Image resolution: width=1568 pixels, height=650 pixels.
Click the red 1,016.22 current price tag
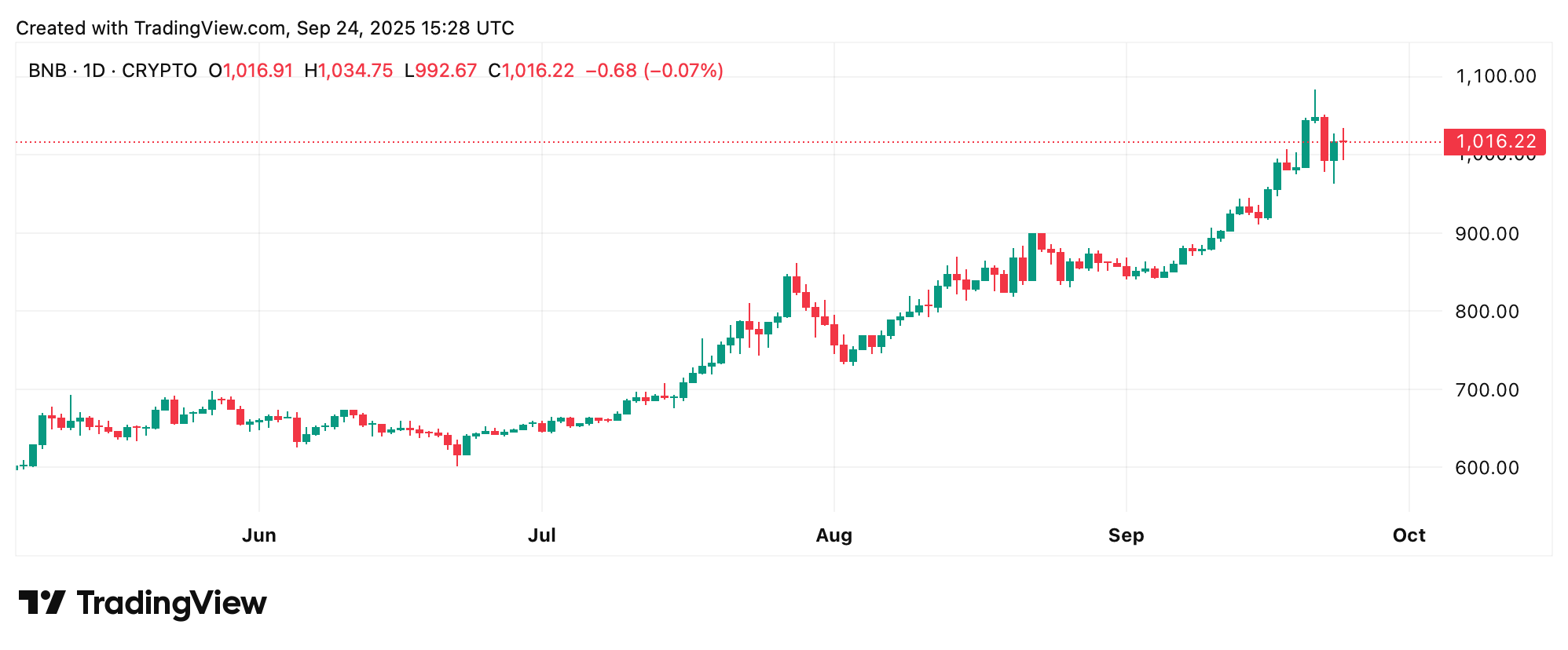point(1494,141)
